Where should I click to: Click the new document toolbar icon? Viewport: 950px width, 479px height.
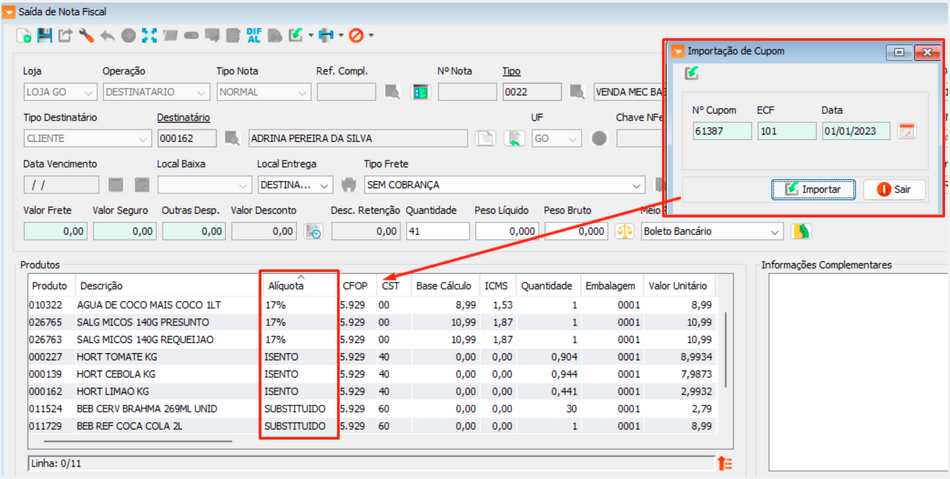[24, 36]
